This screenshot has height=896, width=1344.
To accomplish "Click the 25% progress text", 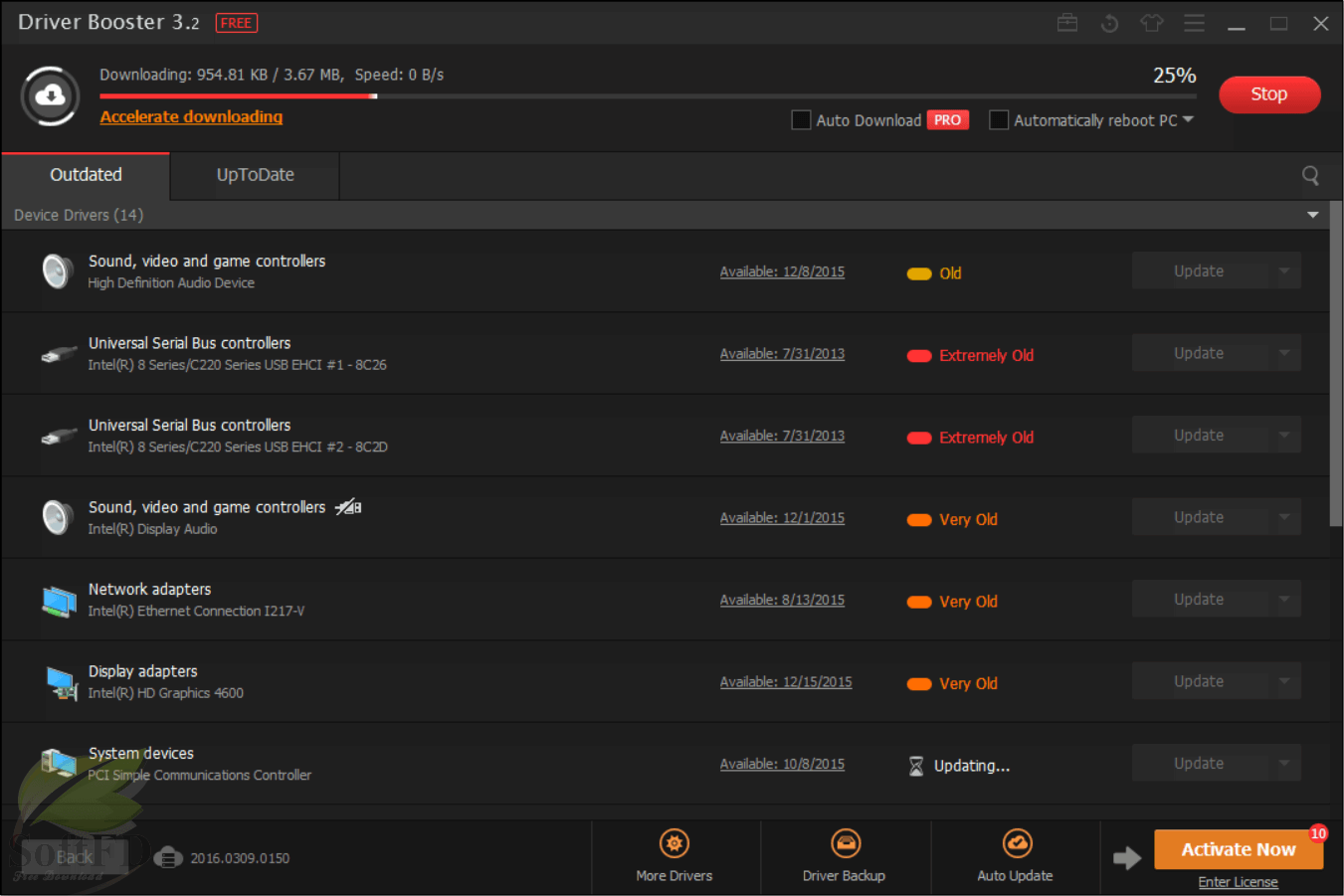I will coord(1174,76).
